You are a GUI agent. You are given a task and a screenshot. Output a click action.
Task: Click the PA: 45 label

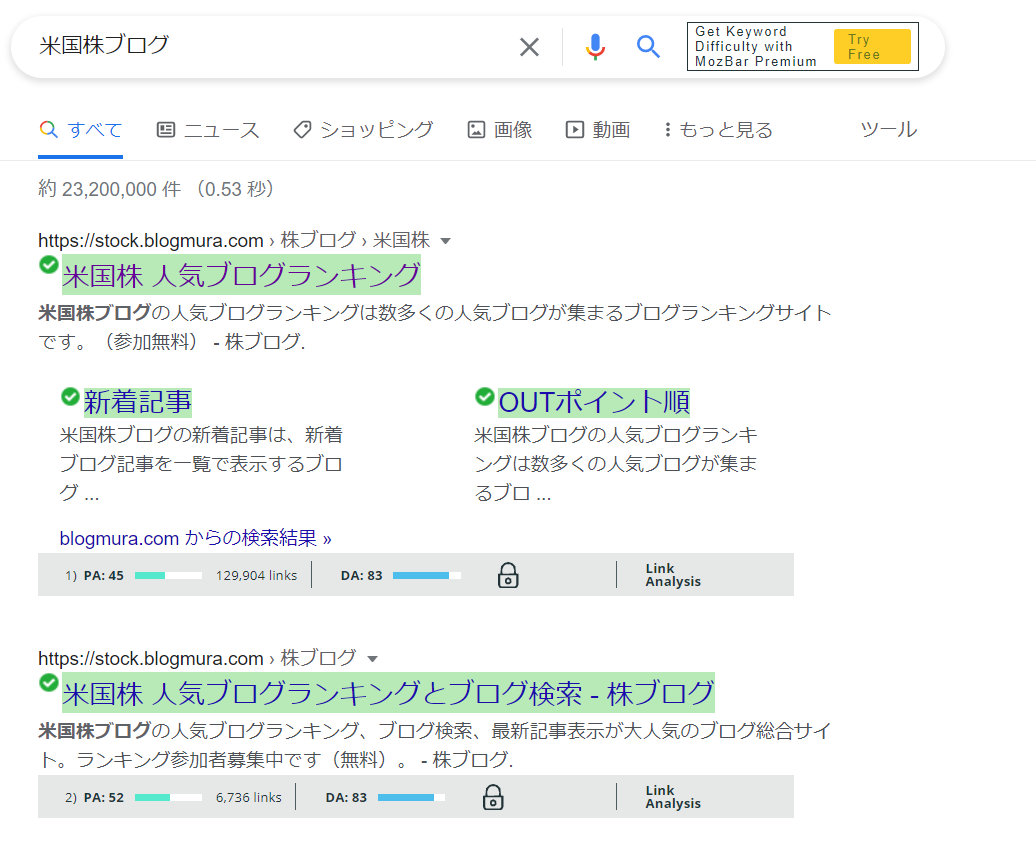point(104,576)
